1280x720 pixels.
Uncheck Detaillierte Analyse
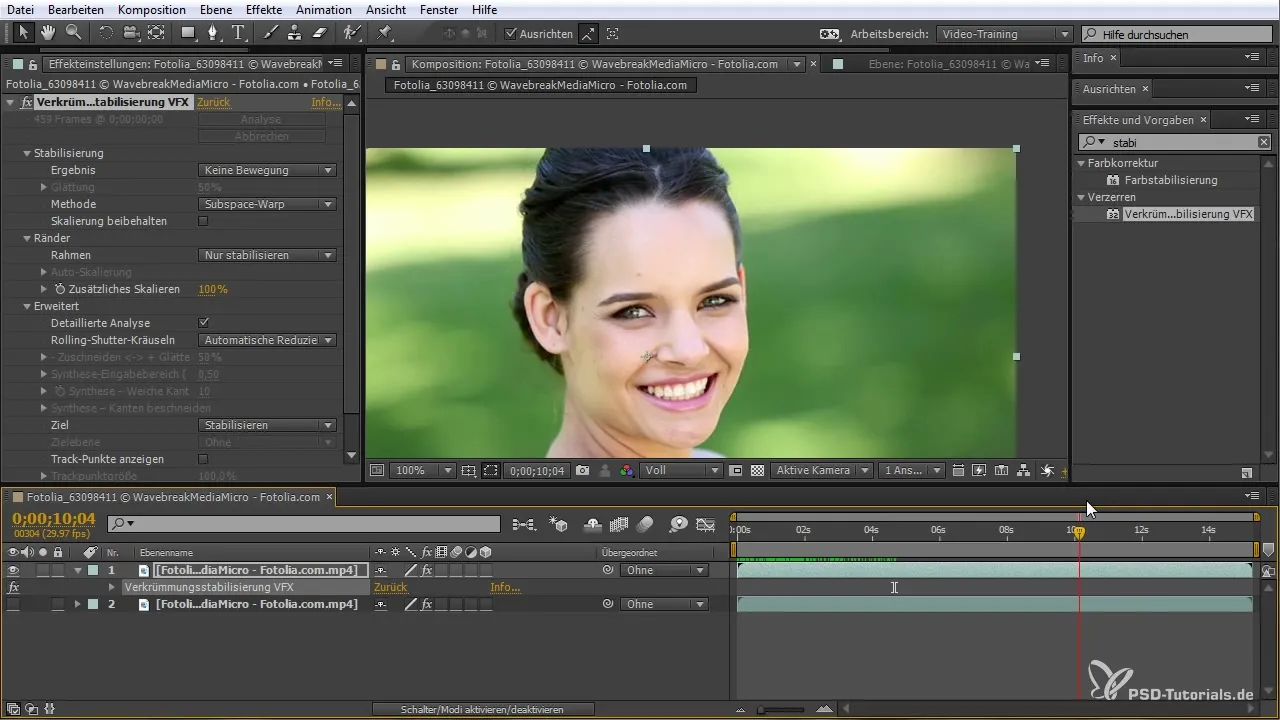click(203, 323)
